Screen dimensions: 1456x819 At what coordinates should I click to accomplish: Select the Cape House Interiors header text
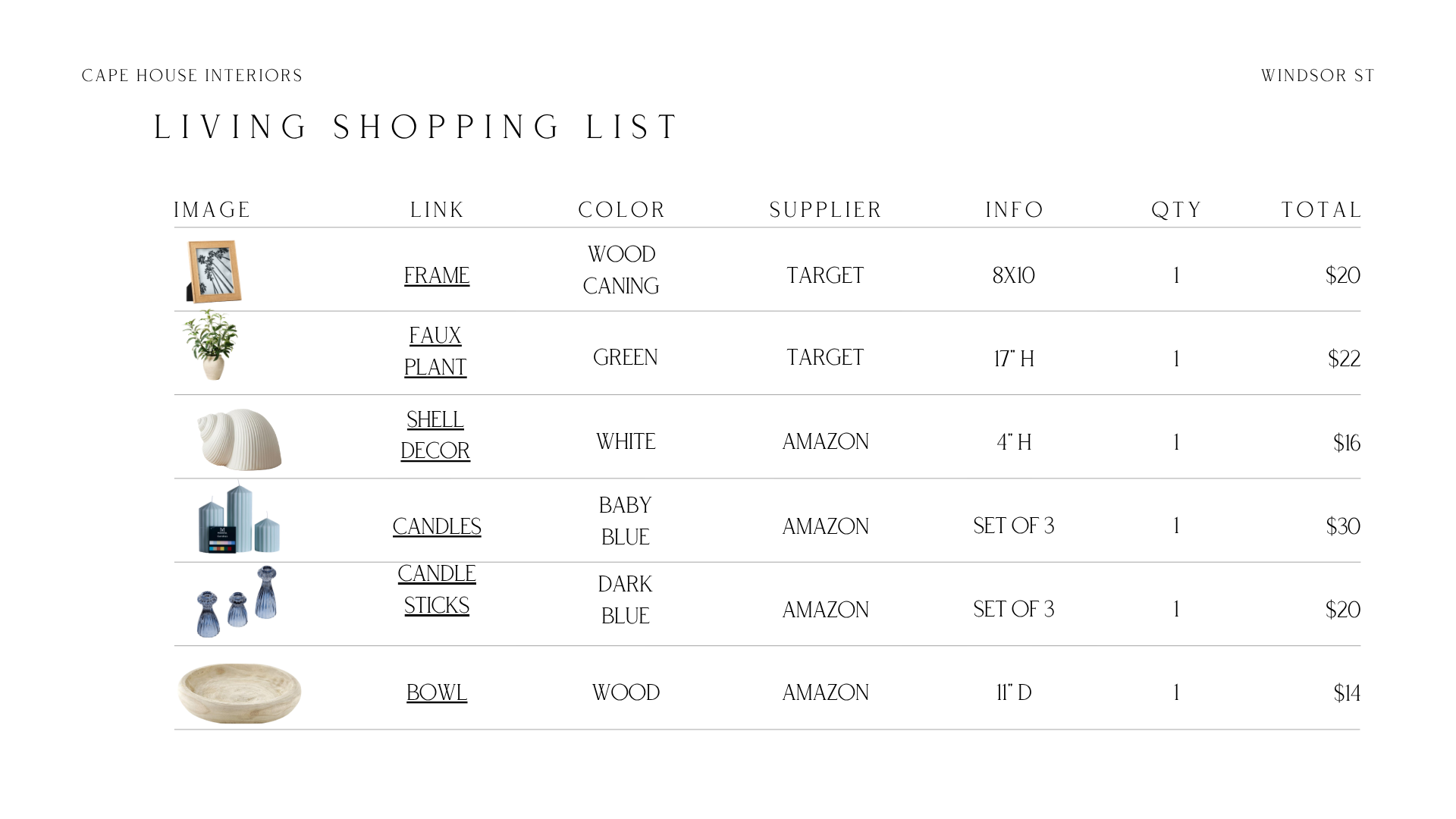[x=192, y=76]
